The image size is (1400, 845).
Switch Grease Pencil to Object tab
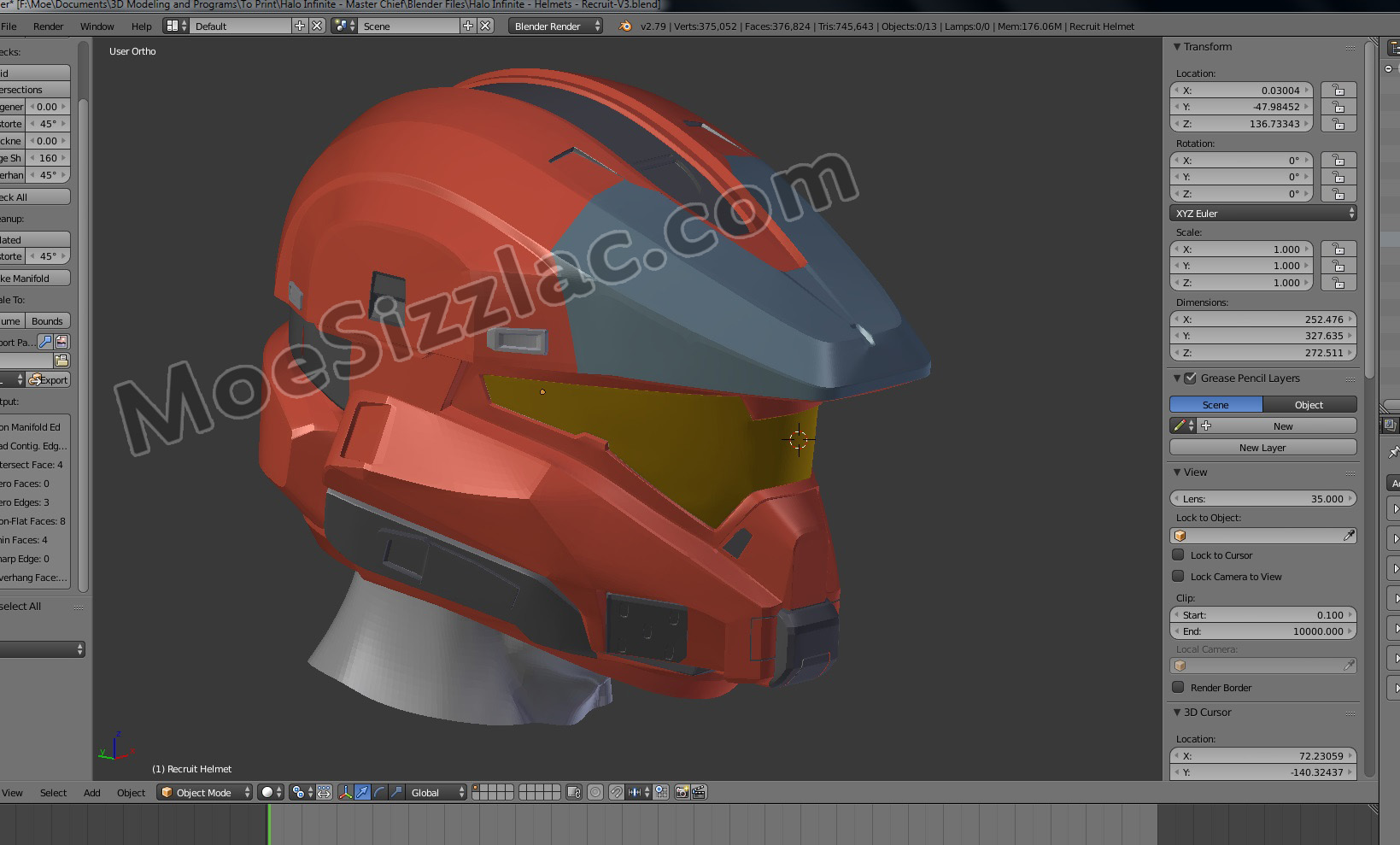click(1309, 405)
